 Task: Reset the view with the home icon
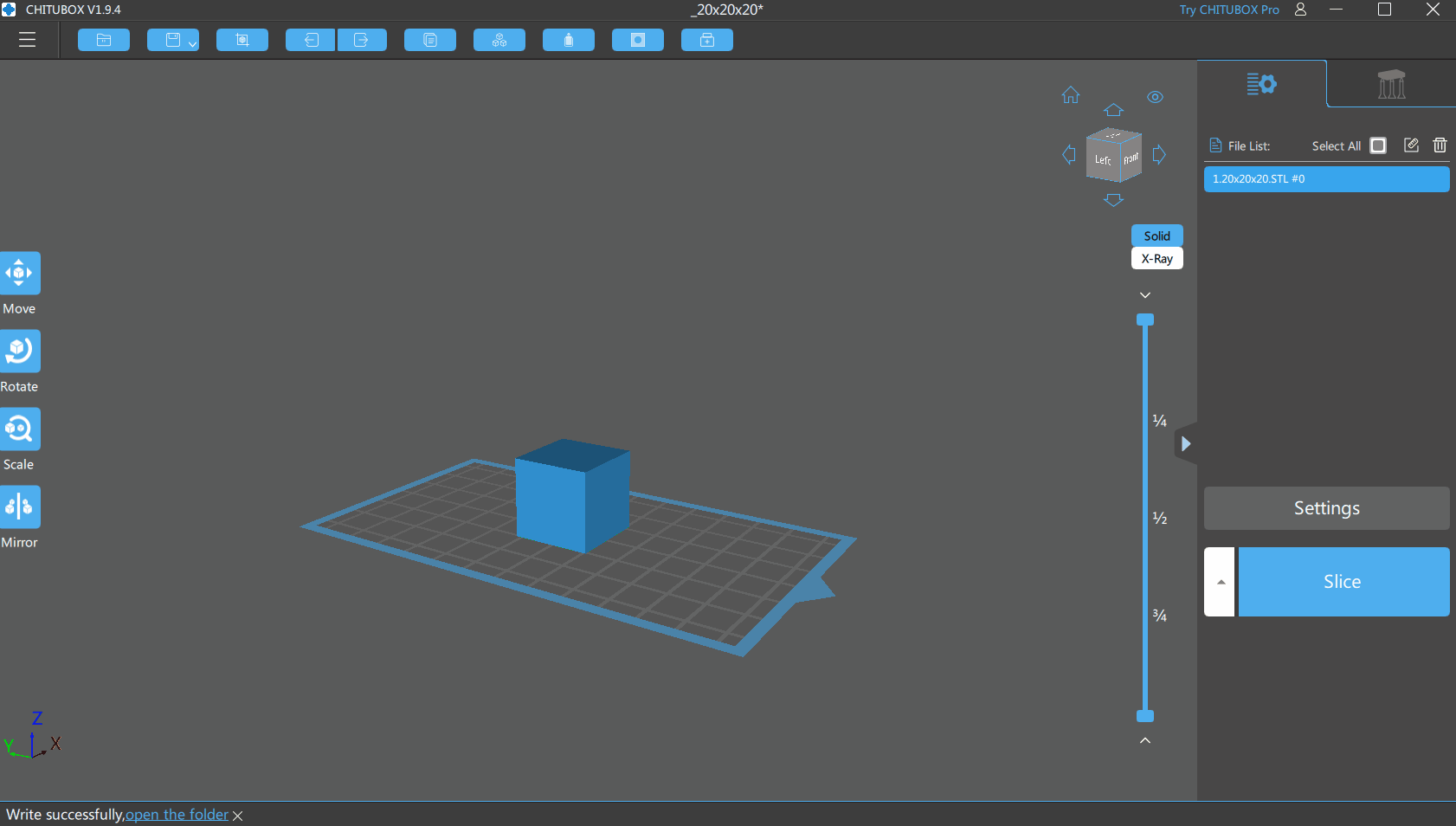click(x=1071, y=95)
